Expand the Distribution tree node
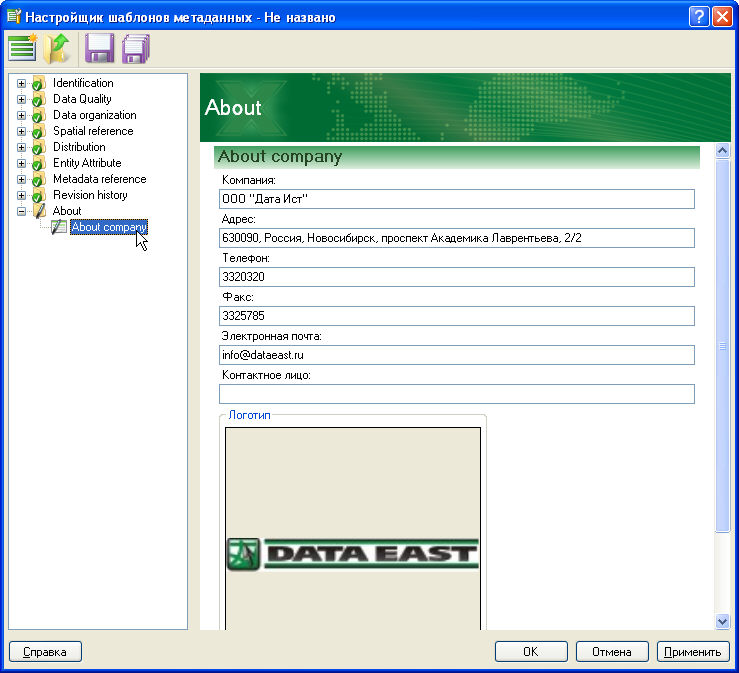 21,148
